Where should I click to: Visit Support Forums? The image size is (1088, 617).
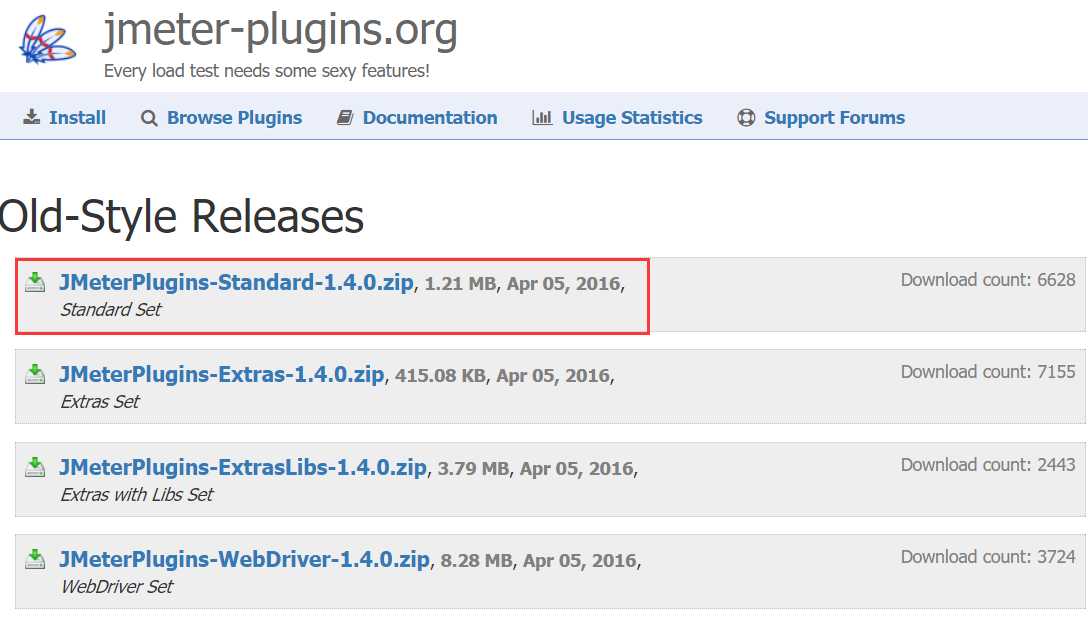[x=835, y=118]
